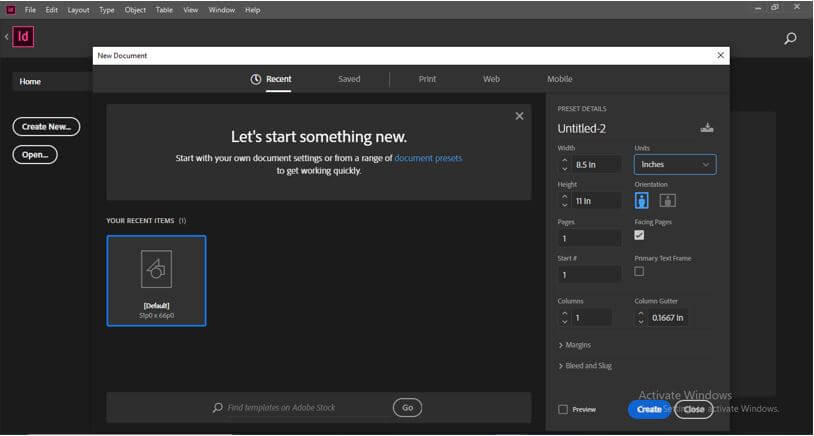814x436 pixels.
Task: Select the Recent tab
Action: pyautogui.click(x=279, y=79)
